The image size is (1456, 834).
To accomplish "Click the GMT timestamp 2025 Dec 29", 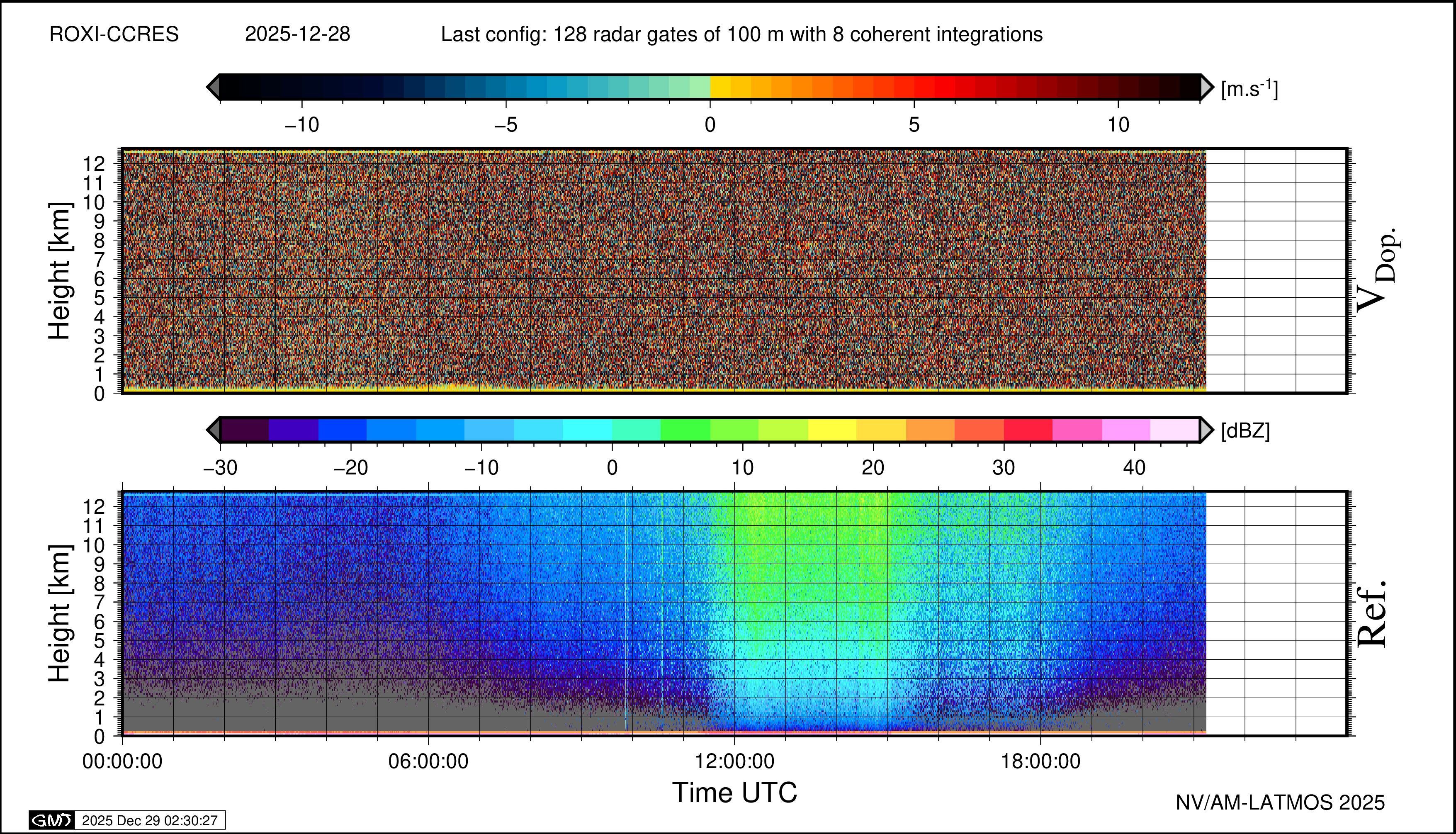I will point(149,820).
